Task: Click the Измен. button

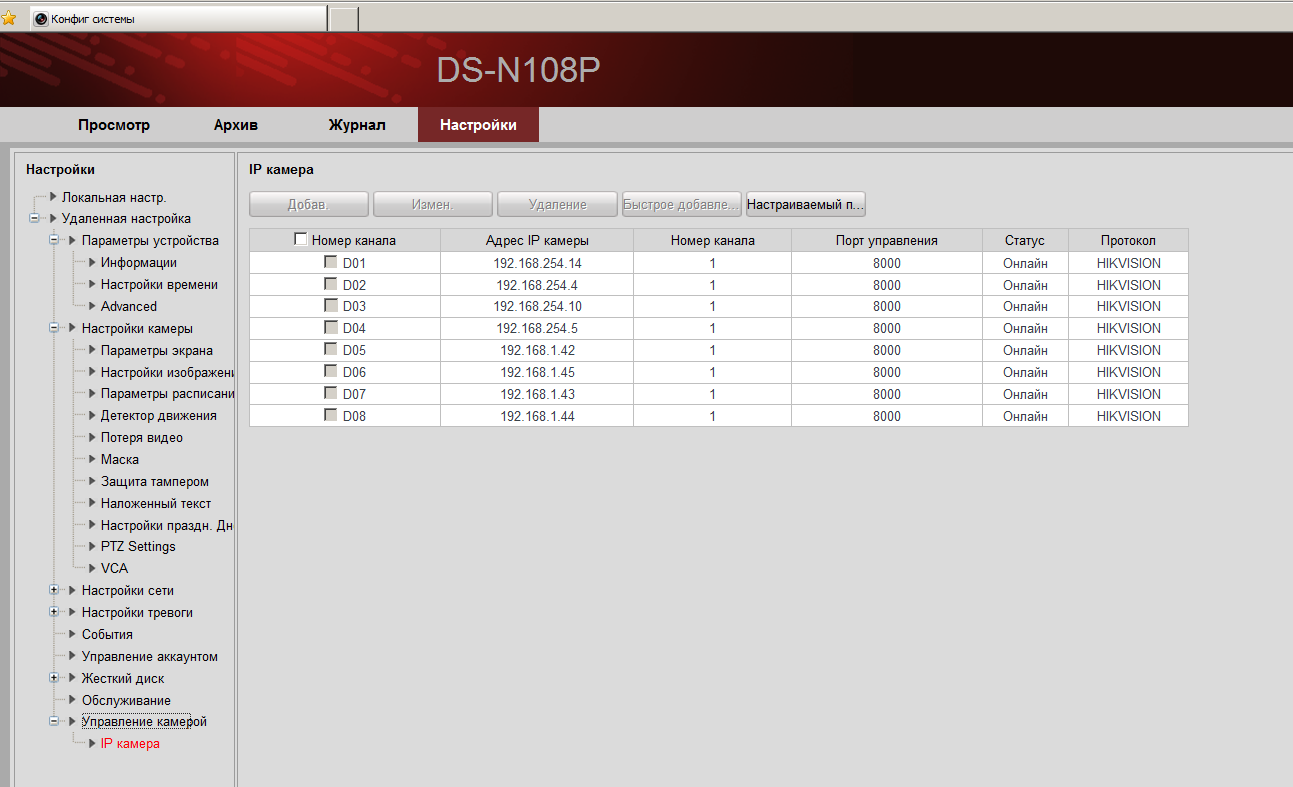Action: [433, 204]
